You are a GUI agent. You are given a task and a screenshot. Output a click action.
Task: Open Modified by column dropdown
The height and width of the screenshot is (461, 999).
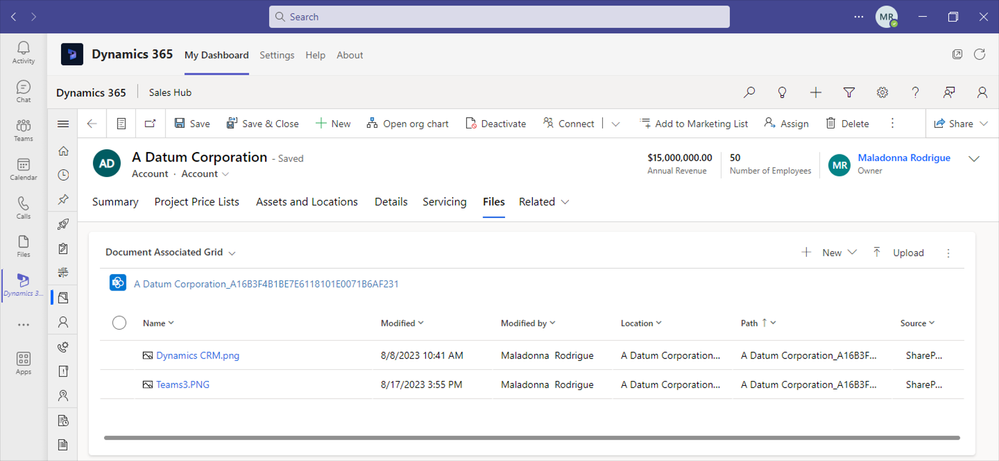coord(528,323)
